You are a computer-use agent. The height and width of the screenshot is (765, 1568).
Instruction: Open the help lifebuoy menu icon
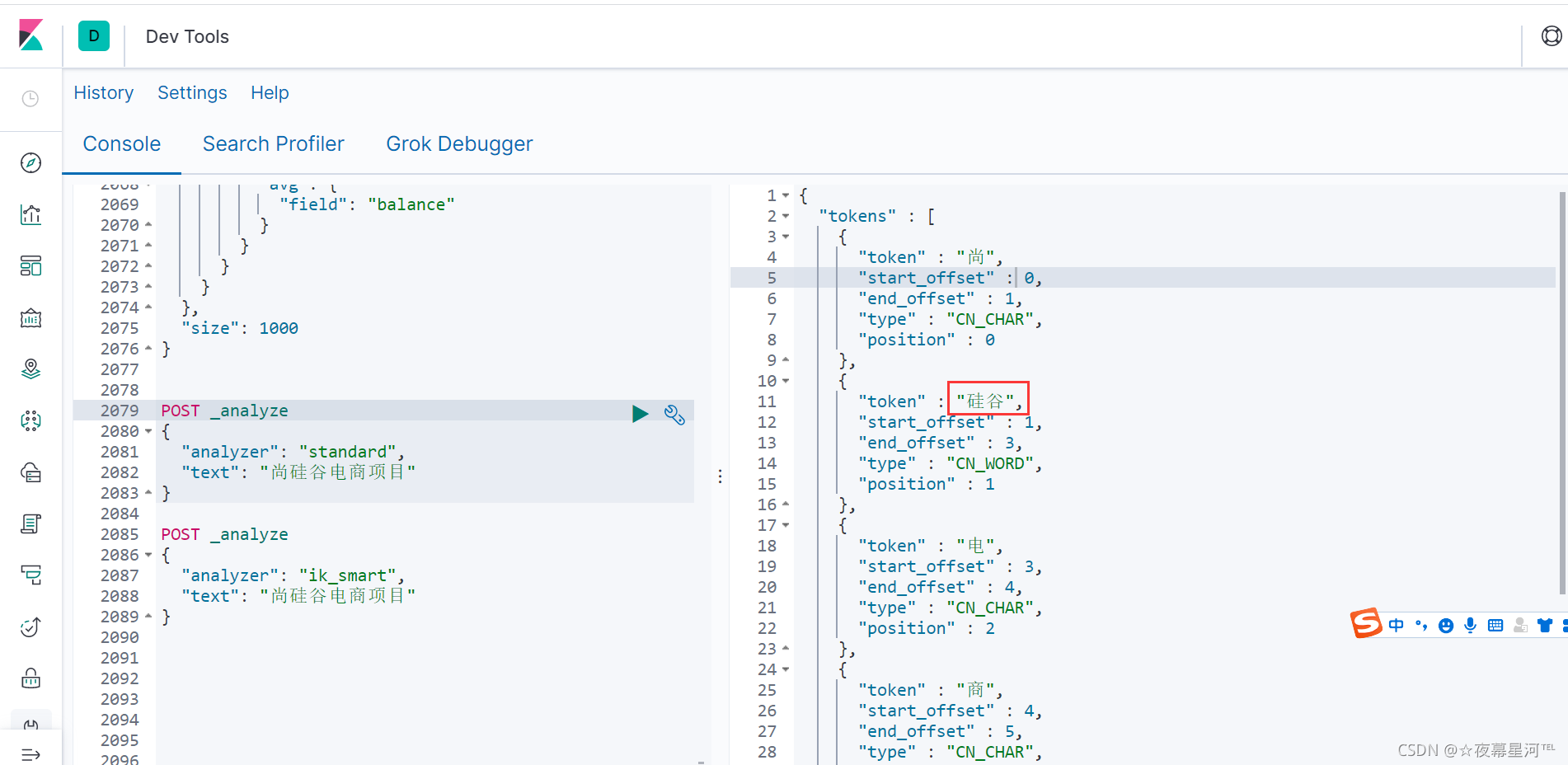click(1552, 35)
